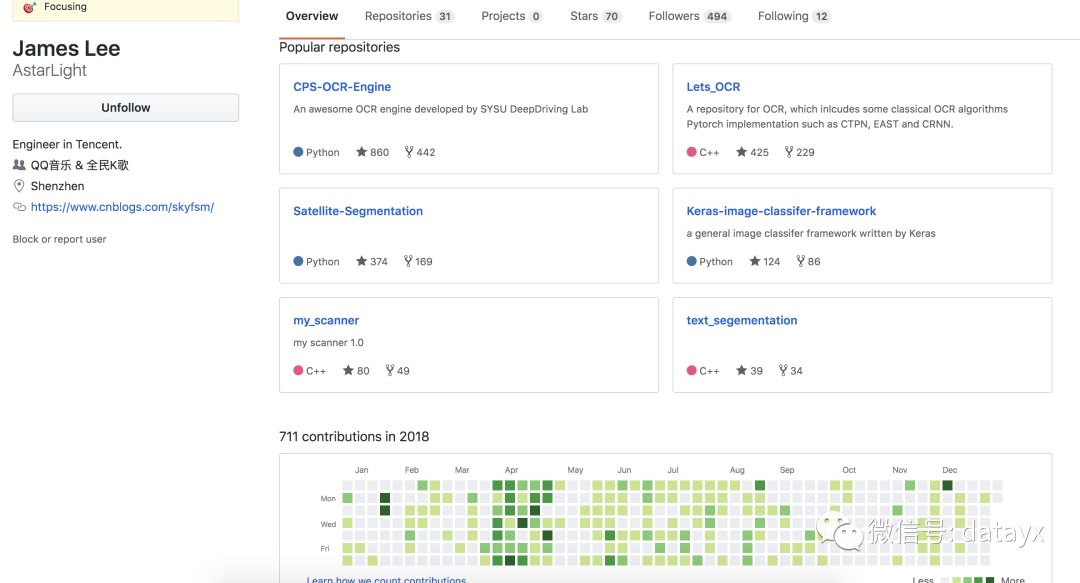
Task: Click the organization icon beside QQ音乐
Action: pos(19,165)
